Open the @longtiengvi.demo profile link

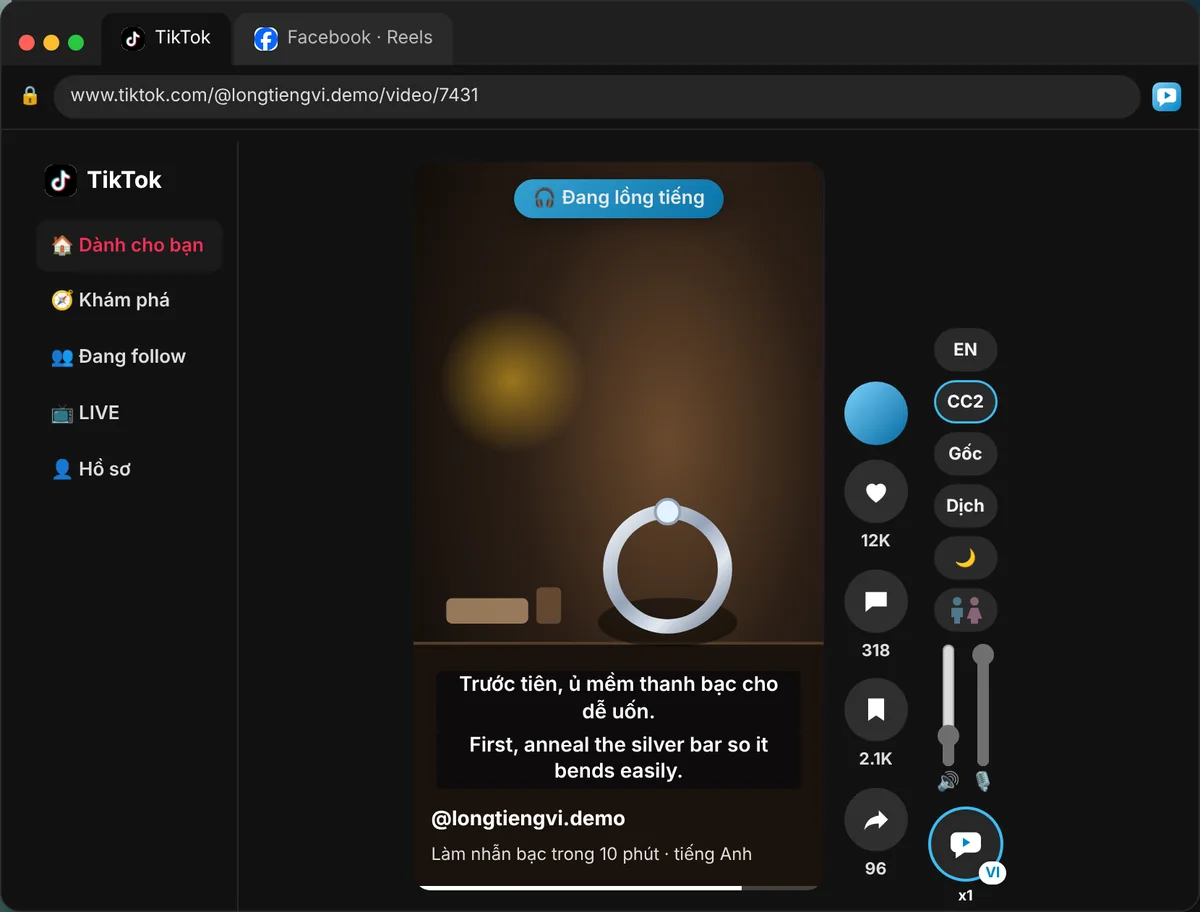tap(528, 818)
